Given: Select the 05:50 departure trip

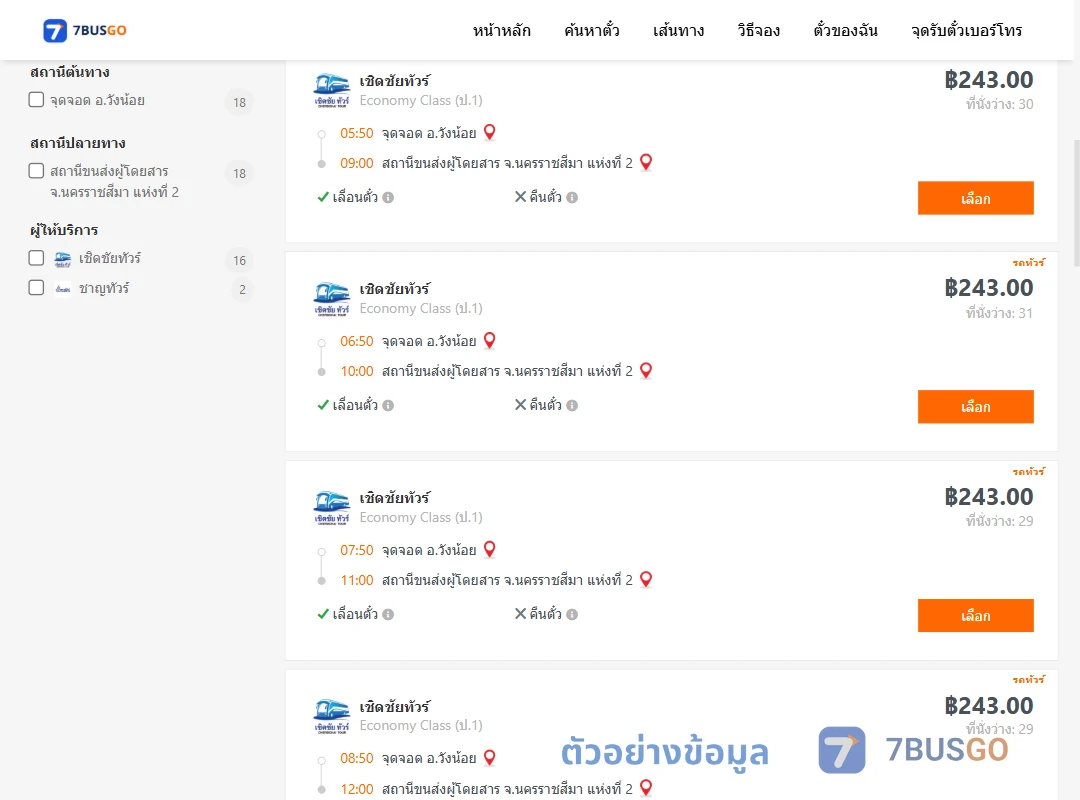Looking at the screenshot, I should [975, 198].
